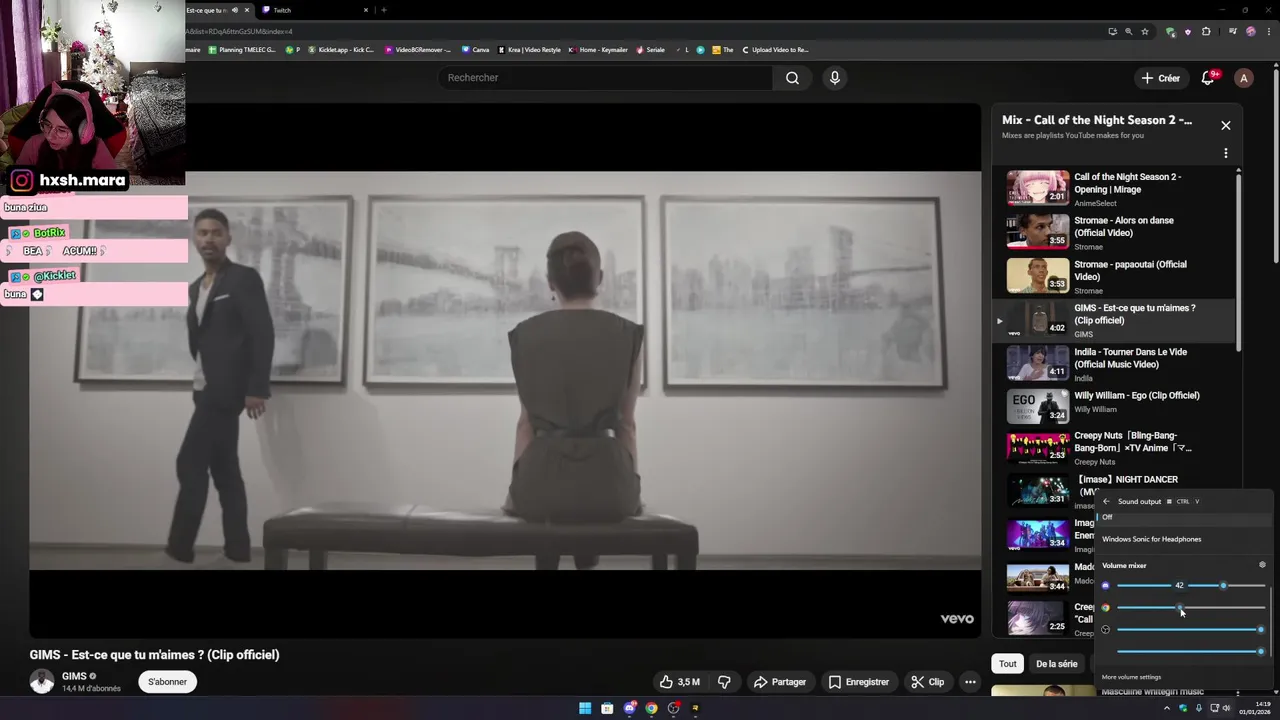Click the S'abonner subscribe button
The image size is (1280, 720).
[167, 682]
